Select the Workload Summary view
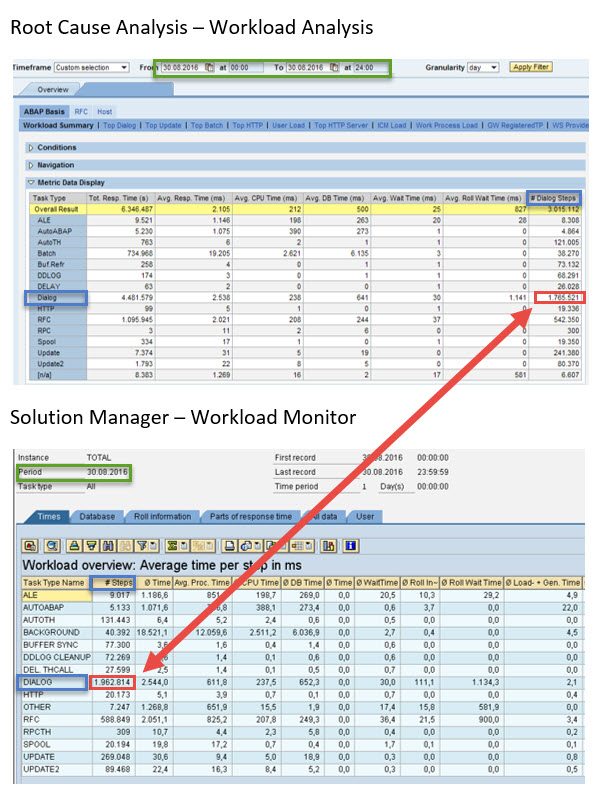 [x=58, y=125]
